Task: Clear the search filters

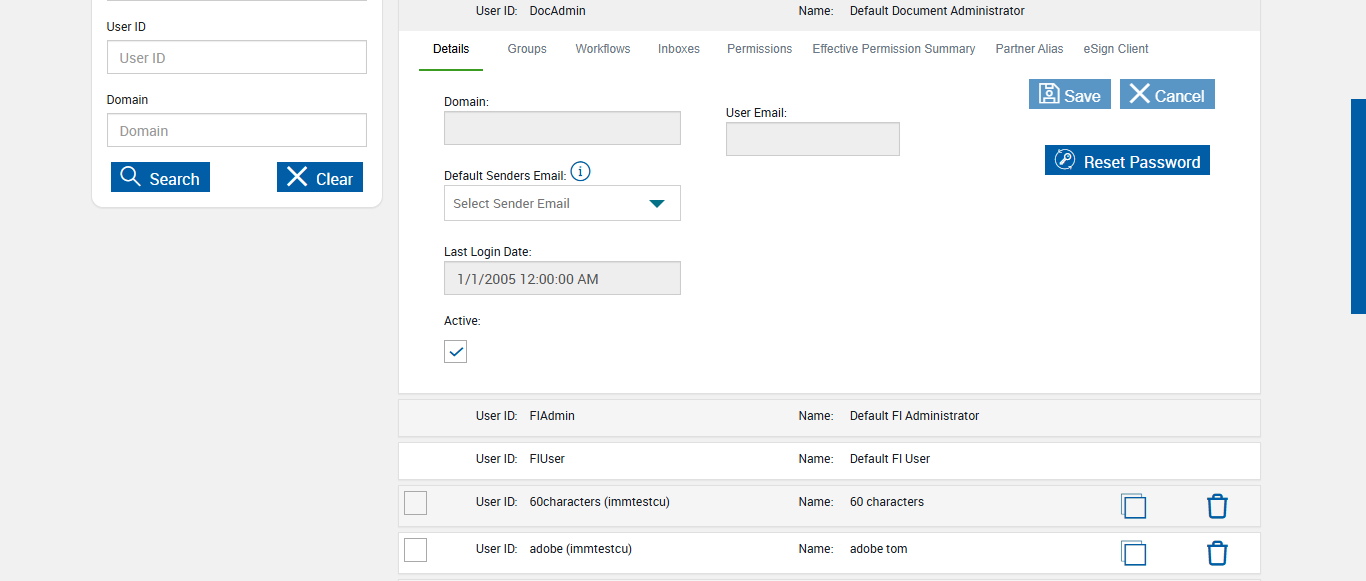Action: coord(320,178)
